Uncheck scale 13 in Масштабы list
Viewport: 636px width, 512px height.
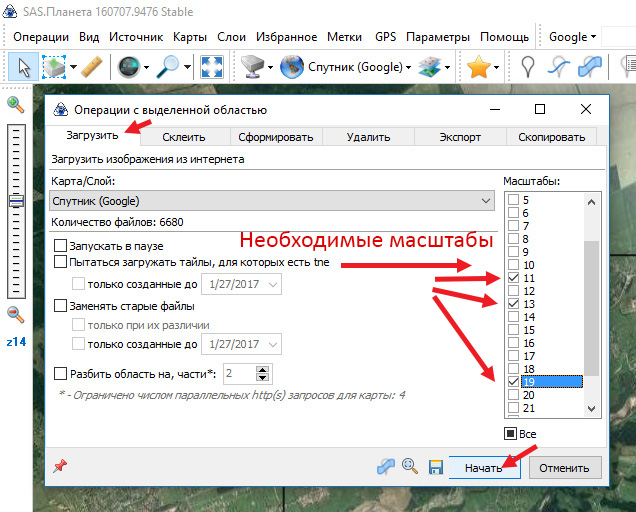click(513, 303)
